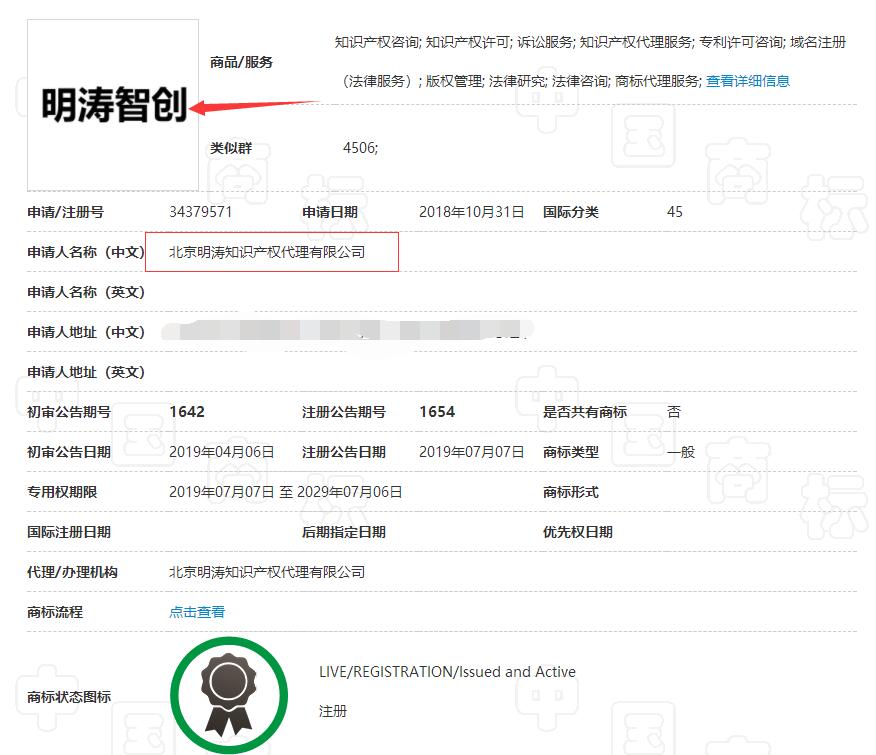Click the 是否共有商标 label
The height and width of the screenshot is (755, 876).
(x=585, y=412)
